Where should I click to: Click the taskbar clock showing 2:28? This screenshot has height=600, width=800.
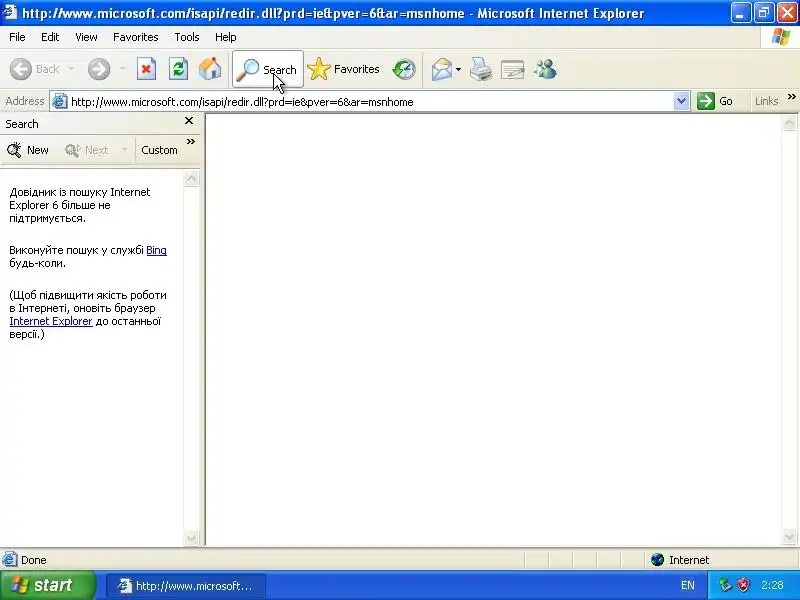point(772,585)
